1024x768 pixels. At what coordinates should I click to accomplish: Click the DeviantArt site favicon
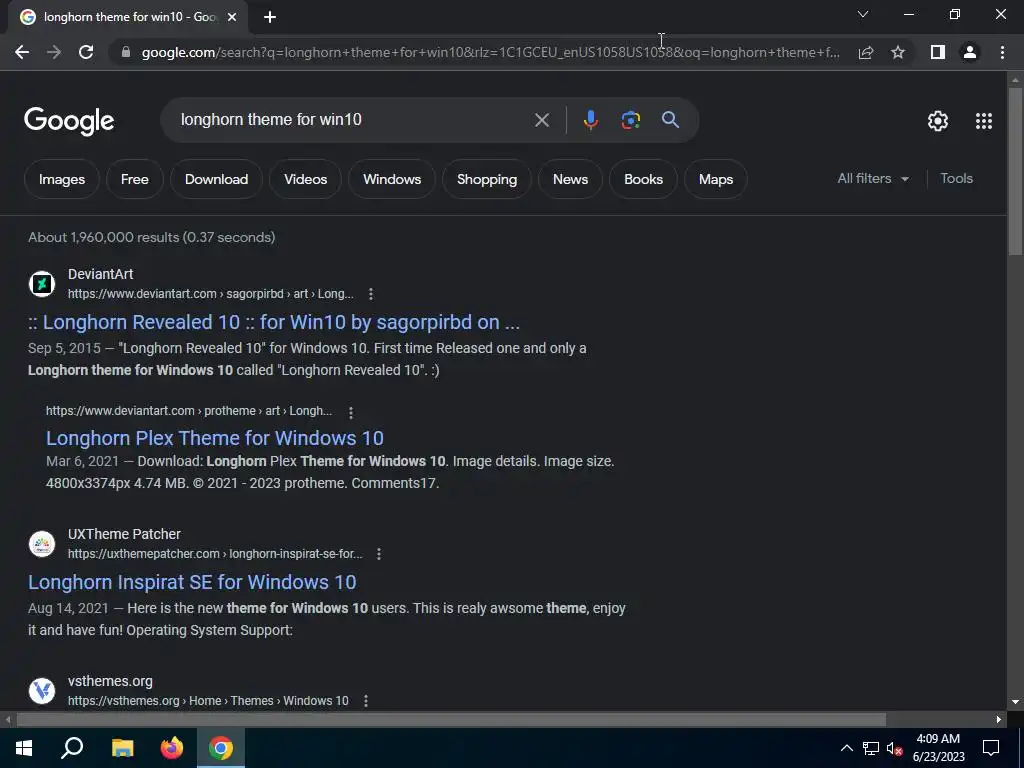(42, 283)
